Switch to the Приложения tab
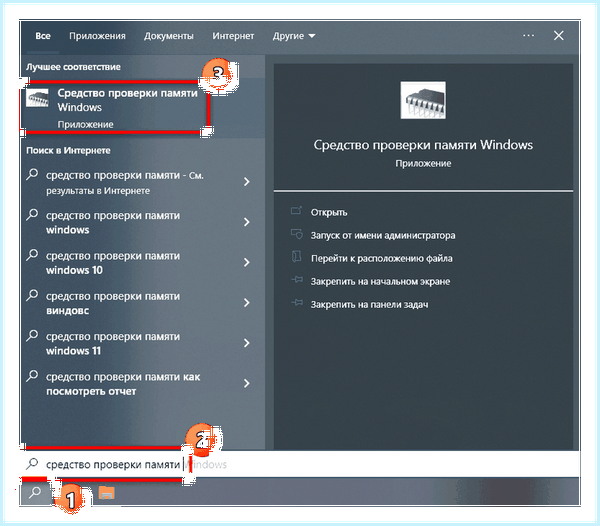This screenshot has height=526, width=600. (97, 36)
